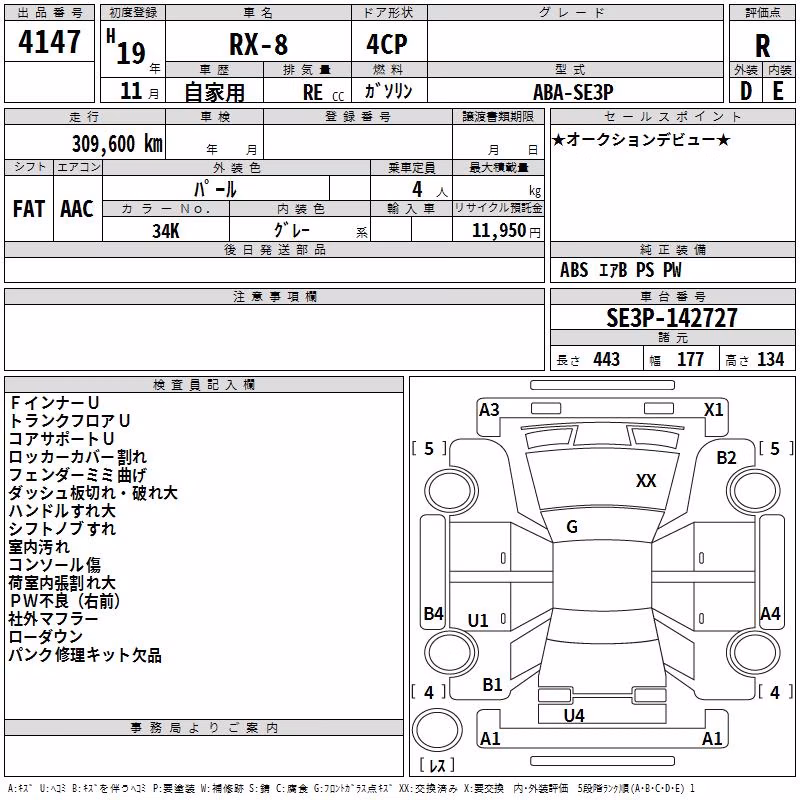
Task: Click damage mark X1 on diagram
Action: pyautogui.click(x=713, y=410)
